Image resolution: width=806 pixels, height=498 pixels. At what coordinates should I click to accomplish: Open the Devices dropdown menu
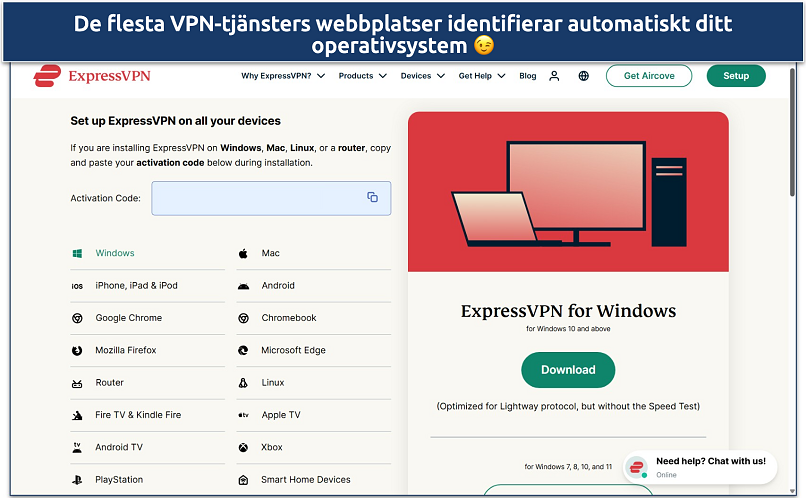pos(422,76)
